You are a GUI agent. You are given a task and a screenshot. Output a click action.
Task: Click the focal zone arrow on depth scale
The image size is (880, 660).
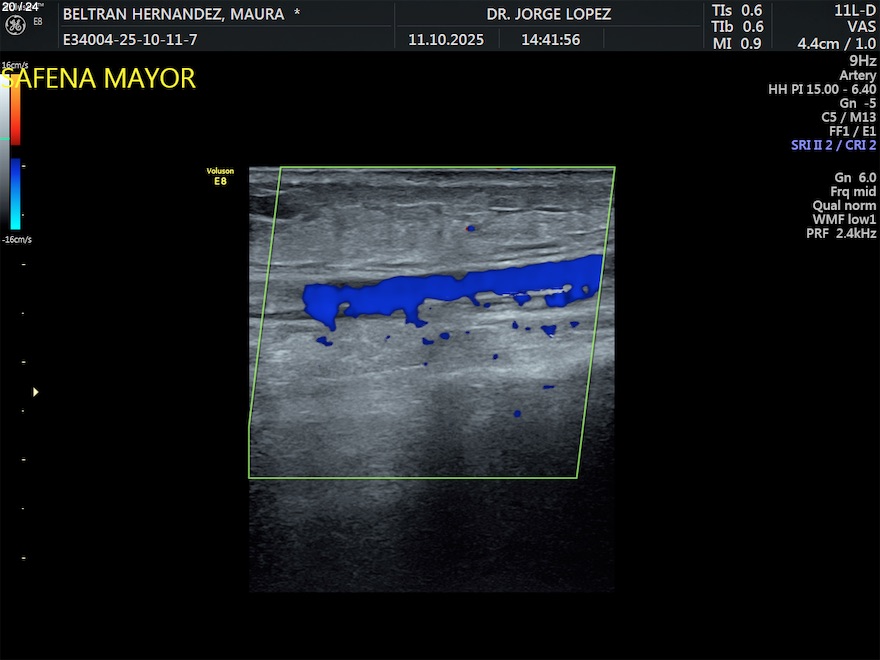(36, 392)
